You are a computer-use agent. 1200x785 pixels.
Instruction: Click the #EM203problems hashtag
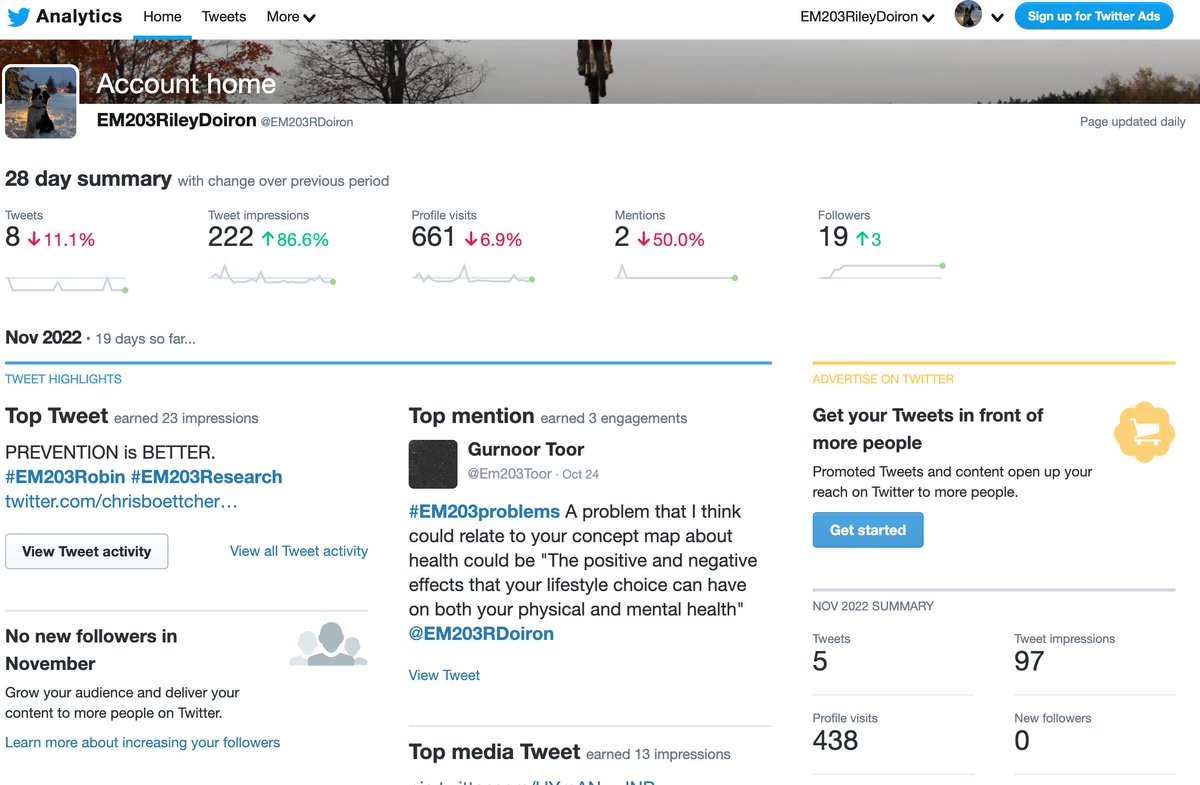pos(484,512)
